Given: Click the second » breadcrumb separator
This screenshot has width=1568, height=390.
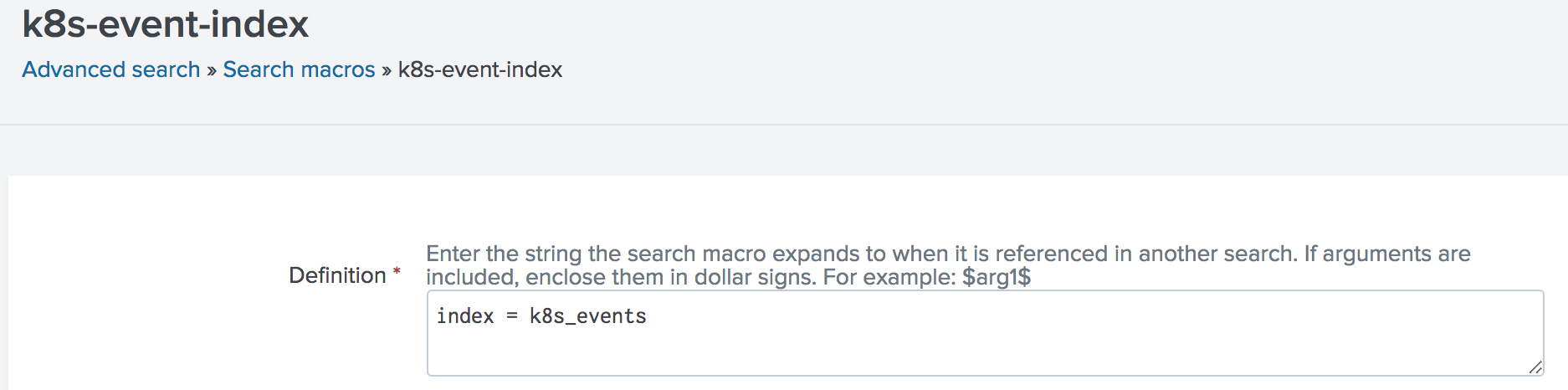Looking at the screenshot, I should (387, 70).
